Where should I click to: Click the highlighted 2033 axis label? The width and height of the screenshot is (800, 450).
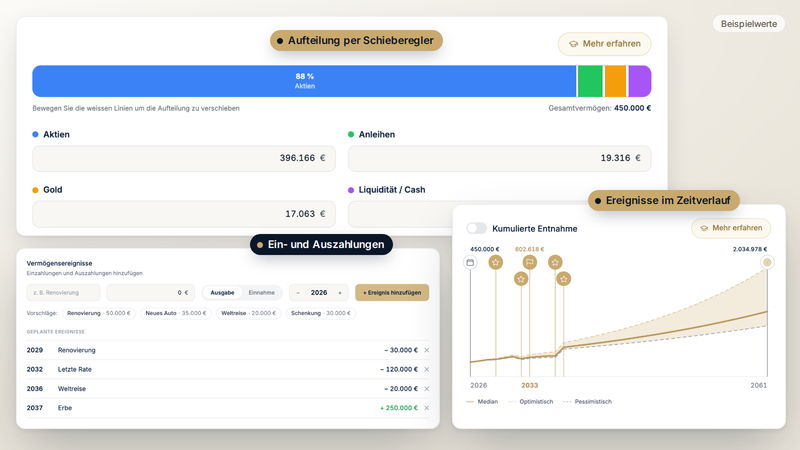530,385
